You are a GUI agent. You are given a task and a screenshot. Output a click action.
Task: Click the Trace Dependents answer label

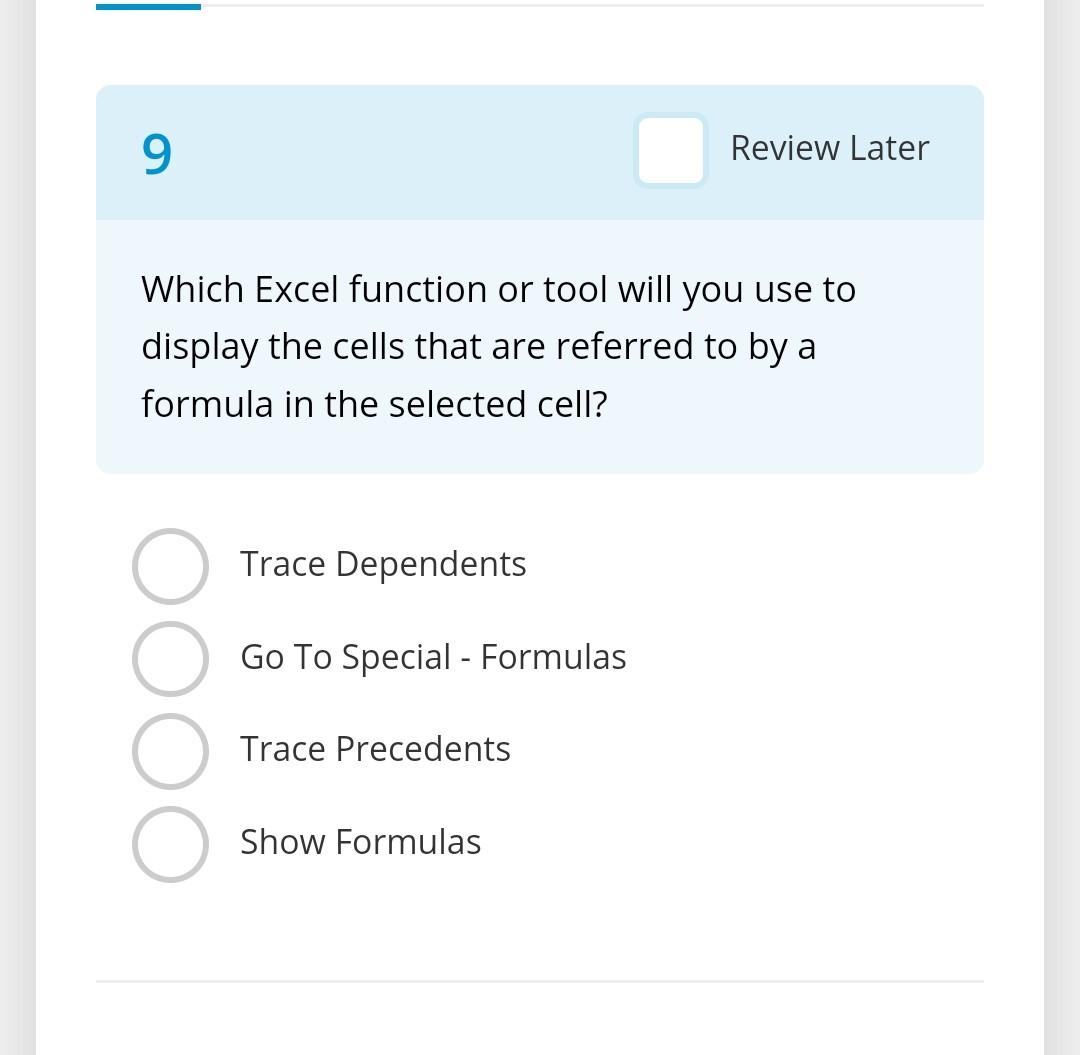click(383, 563)
